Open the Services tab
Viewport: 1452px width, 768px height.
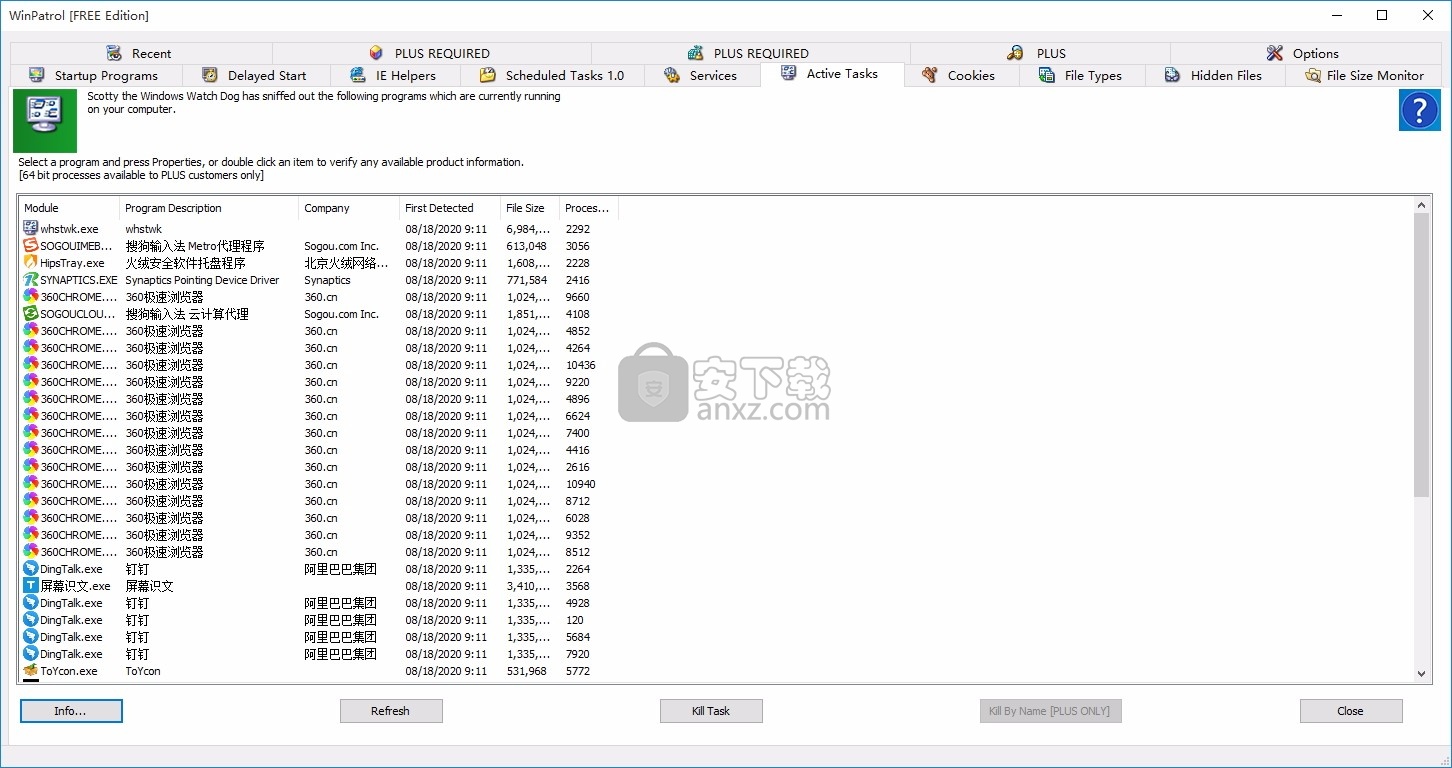(702, 75)
